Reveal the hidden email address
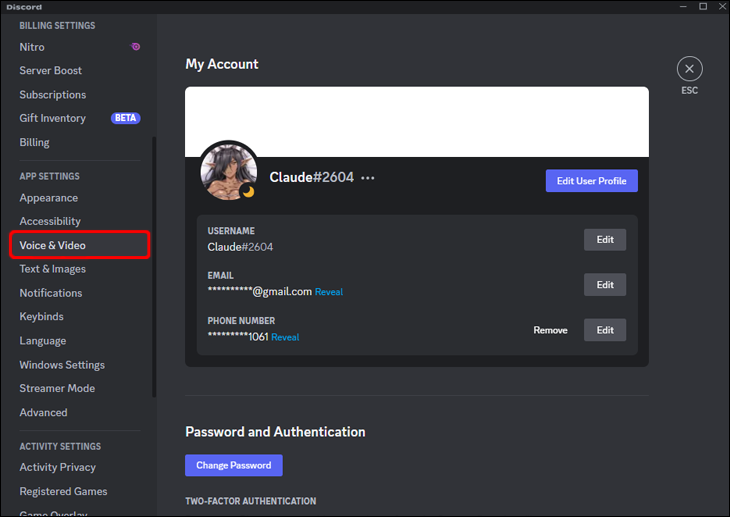The width and height of the screenshot is (730, 517). click(x=329, y=292)
